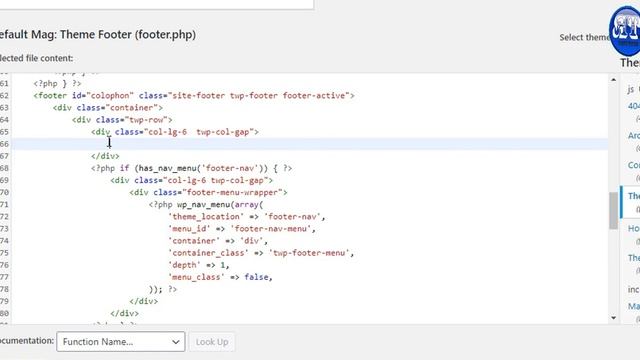Open the Function Name documentation dropdown
Screen dimensions: 640x360
pyautogui.click(x=121, y=342)
